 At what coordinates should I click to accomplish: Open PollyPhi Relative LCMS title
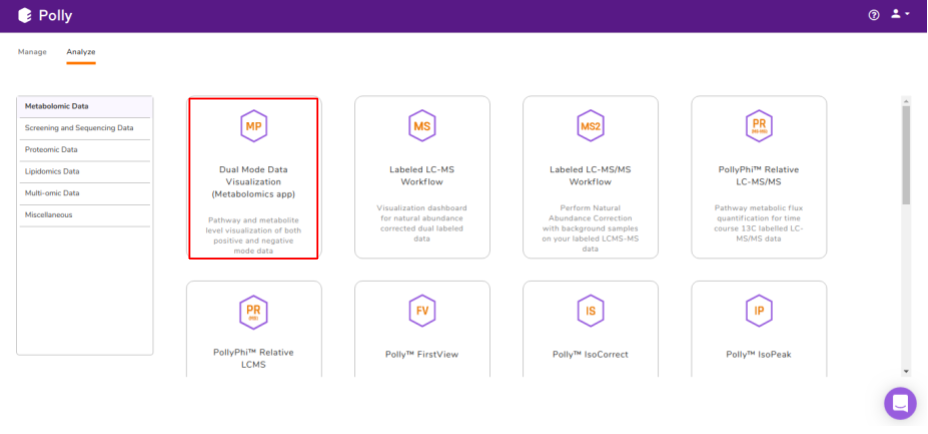[254, 358]
